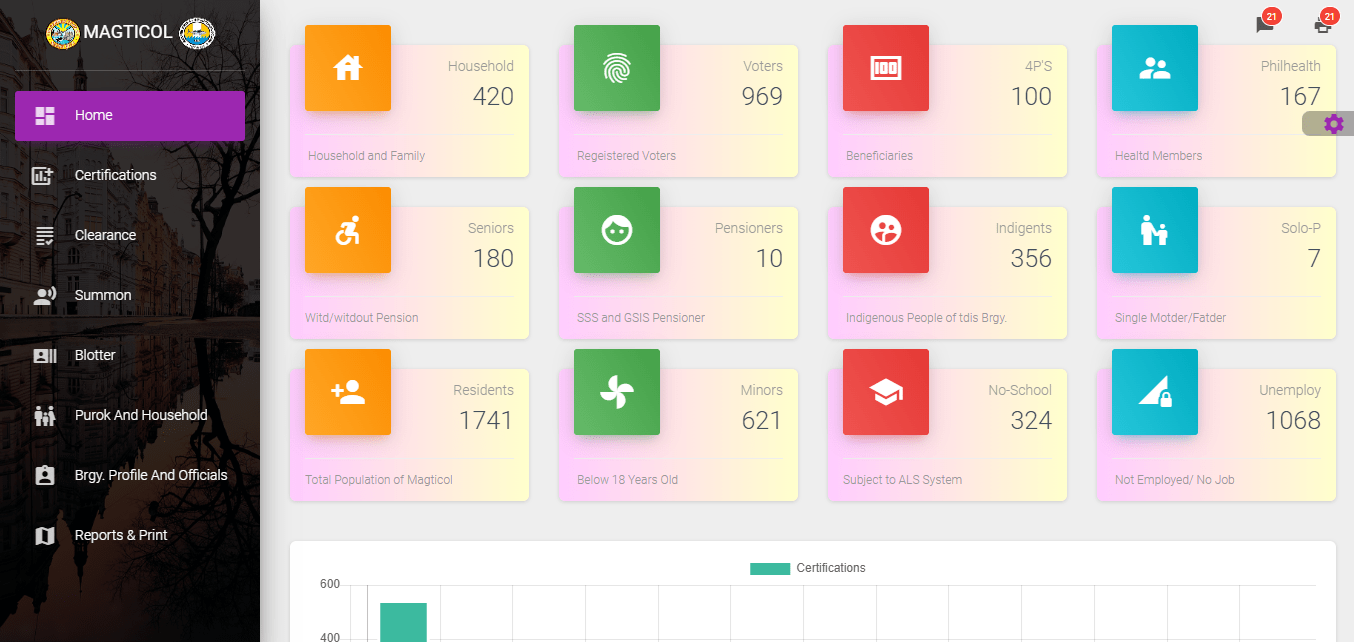Click the red 4P'S beneficiaries icon

coord(885,68)
